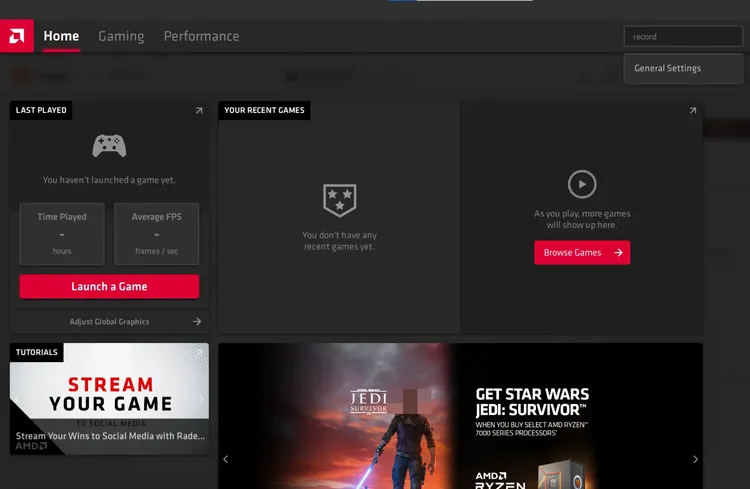This screenshot has width=750, height=489.
Task: Click the Tutorials label
Action: point(36,352)
